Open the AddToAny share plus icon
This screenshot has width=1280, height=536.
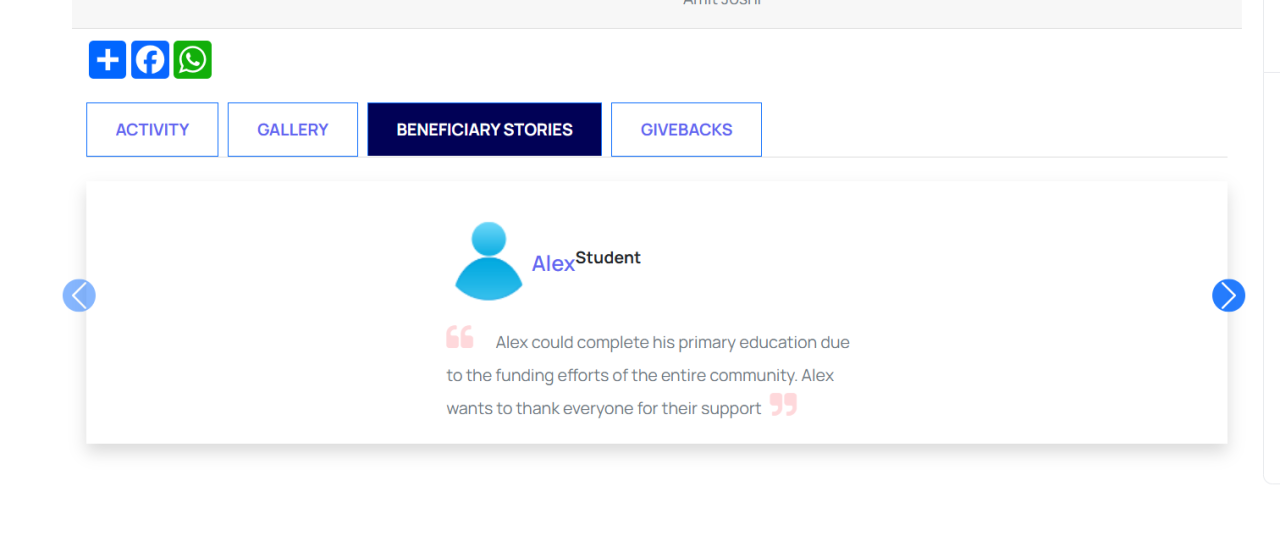tap(107, 60)
